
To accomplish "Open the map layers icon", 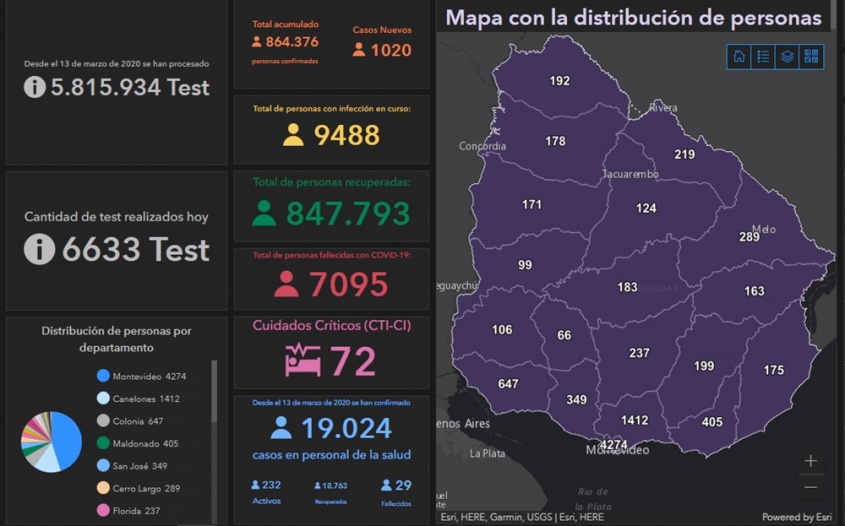I will (x=788, y=56).
